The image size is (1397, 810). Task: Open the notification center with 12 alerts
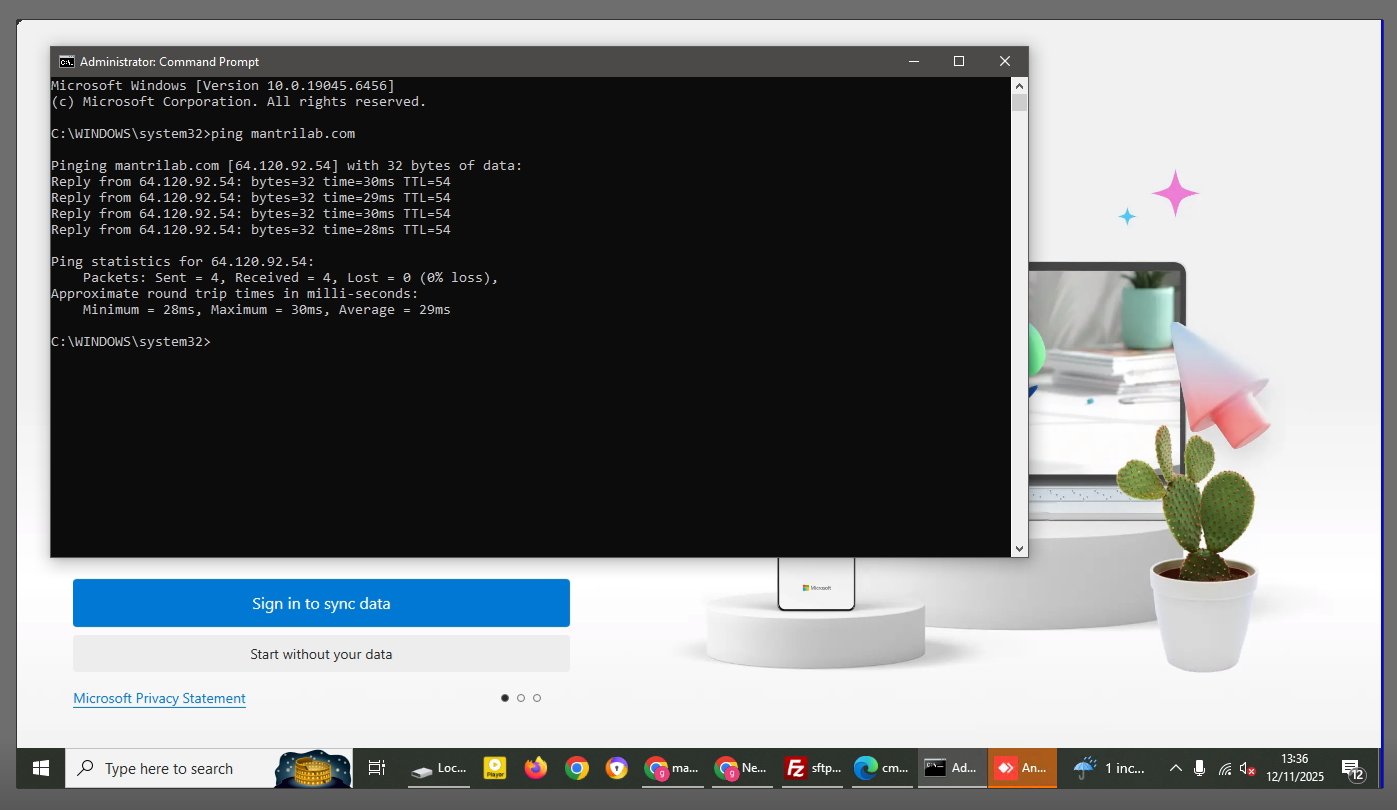[1353, 768]
